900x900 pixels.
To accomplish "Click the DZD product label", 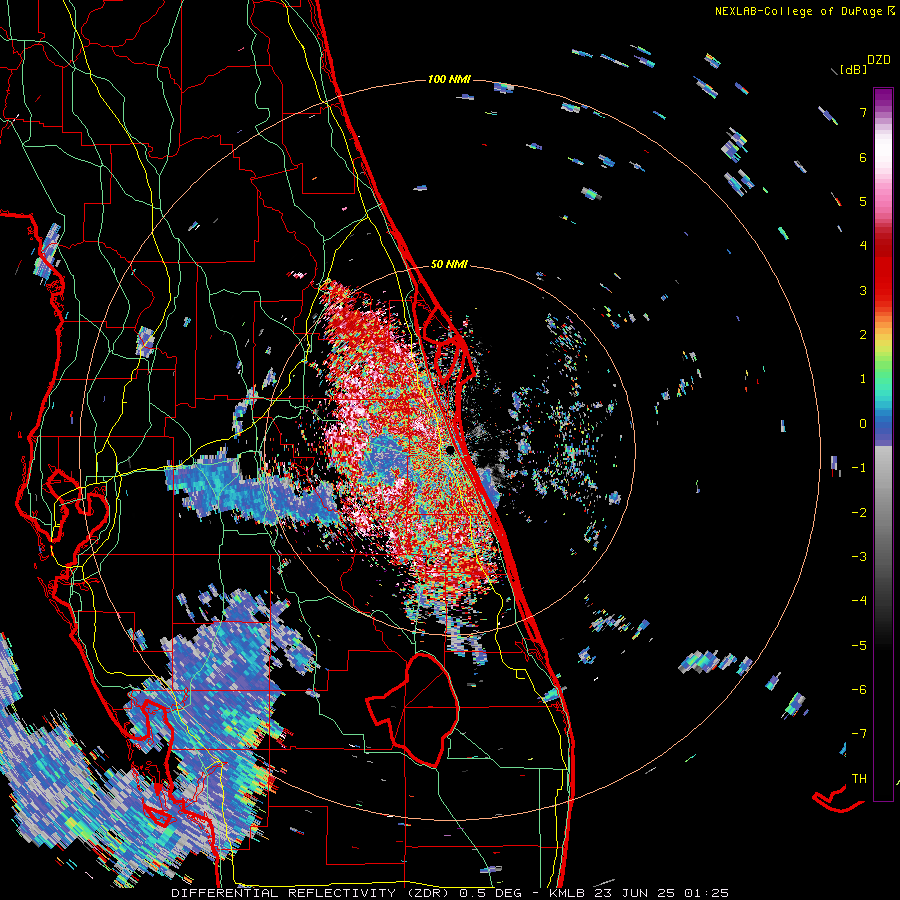I will [879, 60].
